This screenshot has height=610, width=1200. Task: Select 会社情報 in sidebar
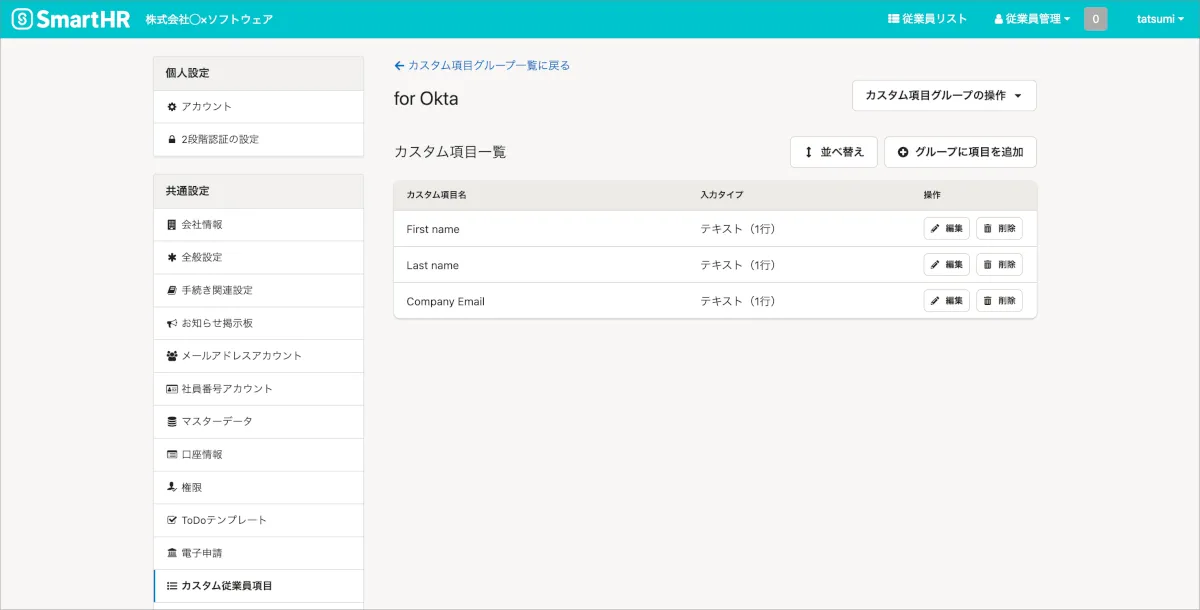click(201, 225)
